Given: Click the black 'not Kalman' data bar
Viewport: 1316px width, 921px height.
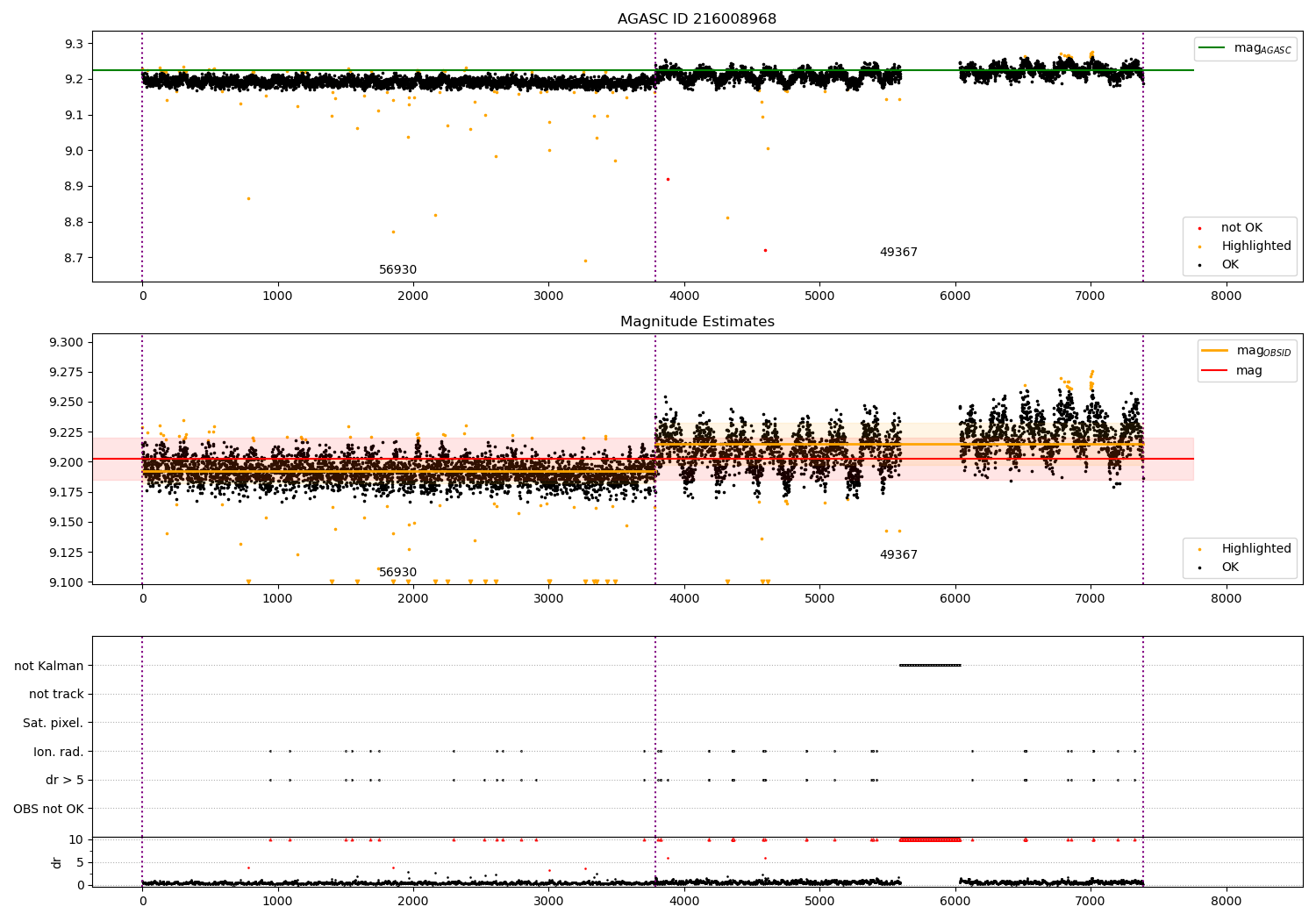Looking at the screenshot, I should pos(930,665).
